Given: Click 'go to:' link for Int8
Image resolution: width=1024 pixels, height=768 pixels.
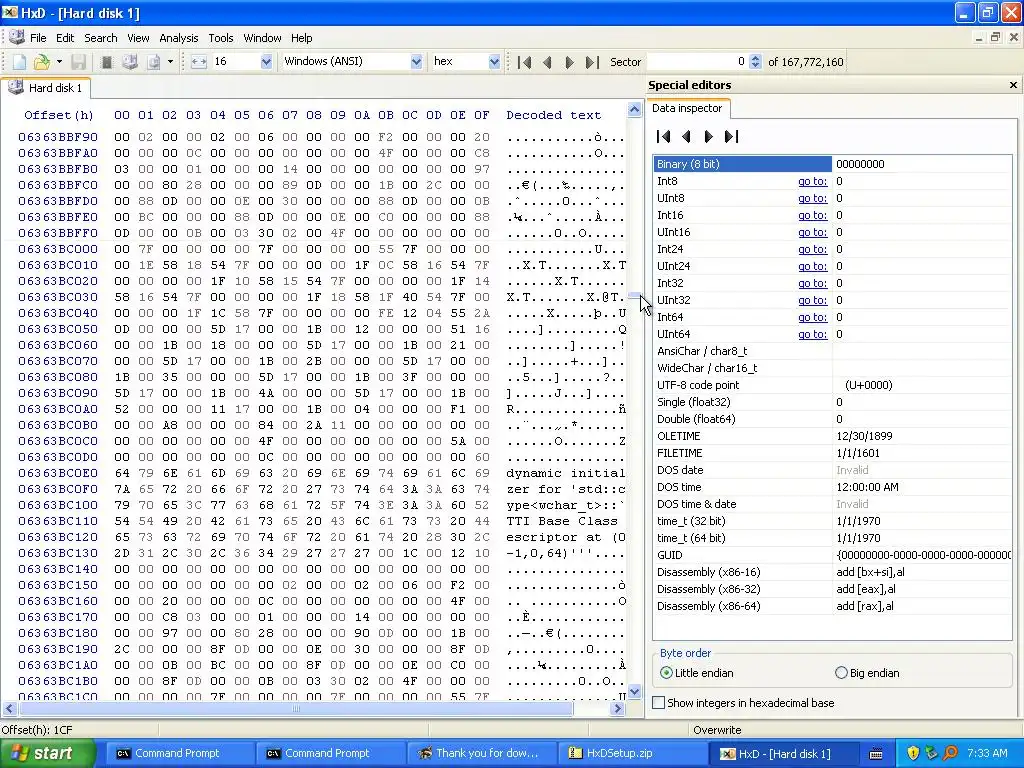Looking at the screenshot, I should click(812, 181).
